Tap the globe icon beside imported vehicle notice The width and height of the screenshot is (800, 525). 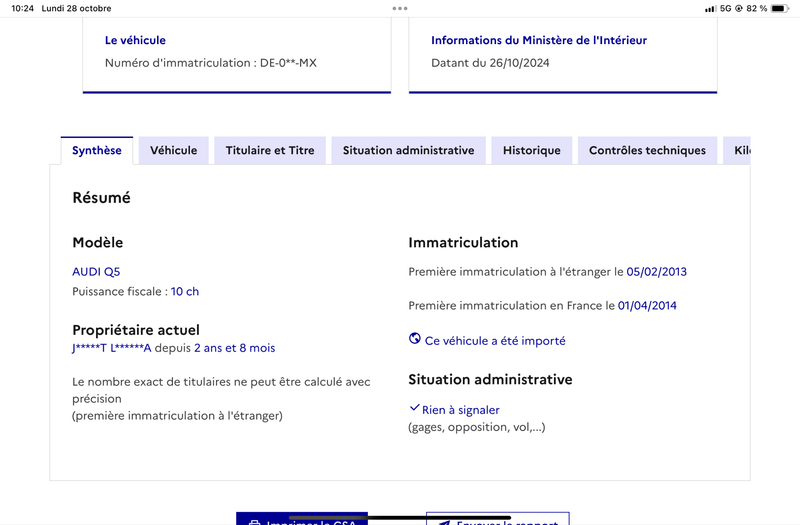(415, 338)
